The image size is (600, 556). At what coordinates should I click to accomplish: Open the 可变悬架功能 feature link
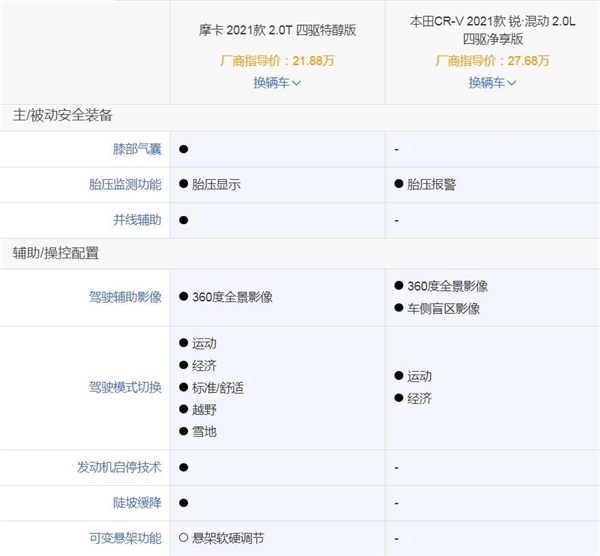pos(124,538)
